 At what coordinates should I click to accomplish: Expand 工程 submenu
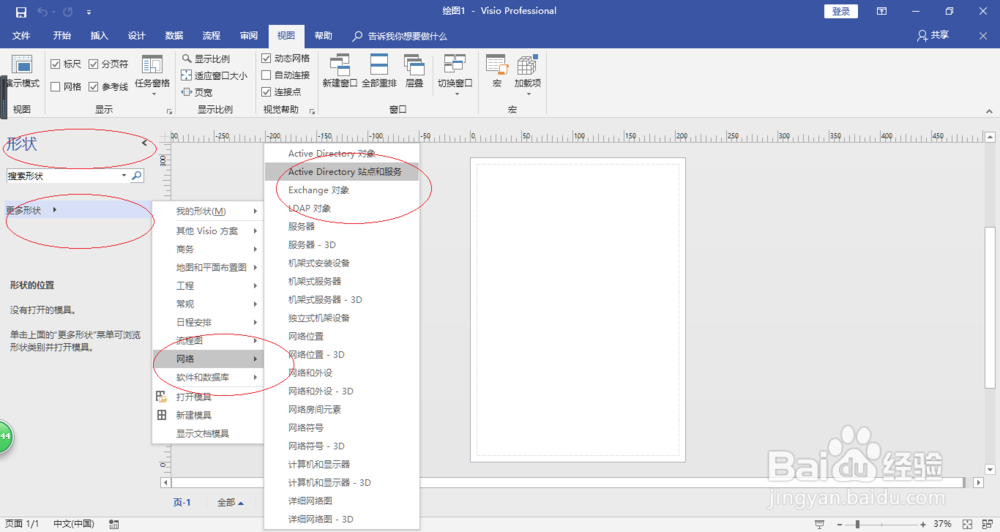(208, 286)
